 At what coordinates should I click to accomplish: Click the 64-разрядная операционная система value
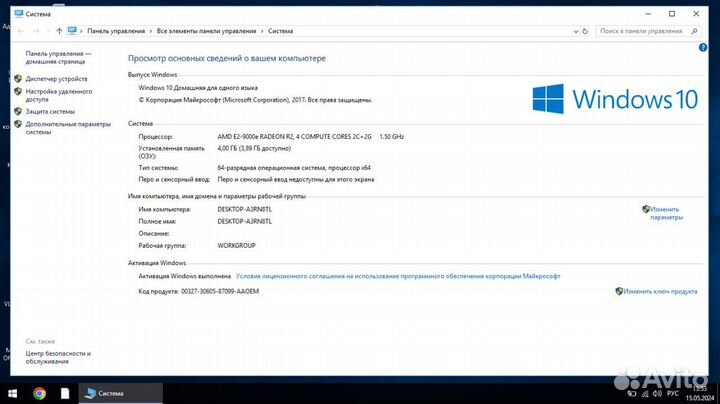[294, 168]
